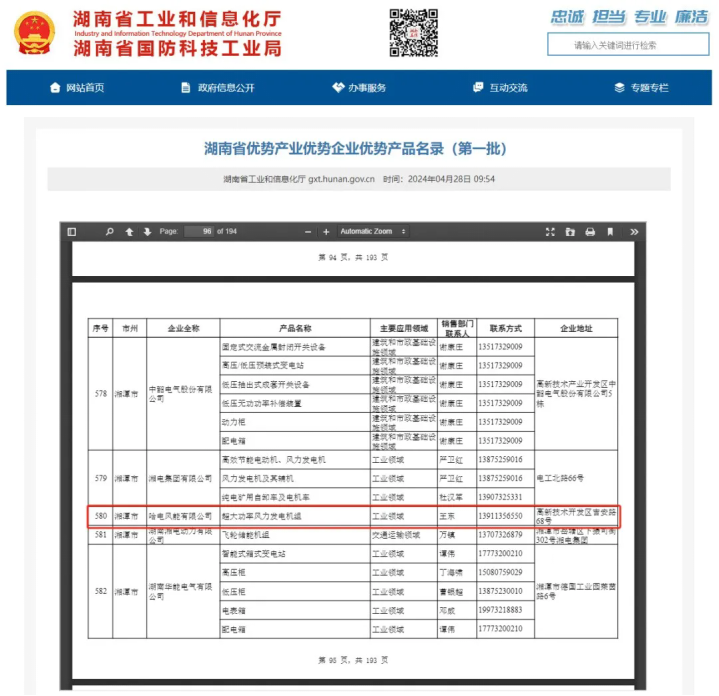Open the Automatic Zoom dropdown
This screenshot has height=696, width=719.
[374, 232]
